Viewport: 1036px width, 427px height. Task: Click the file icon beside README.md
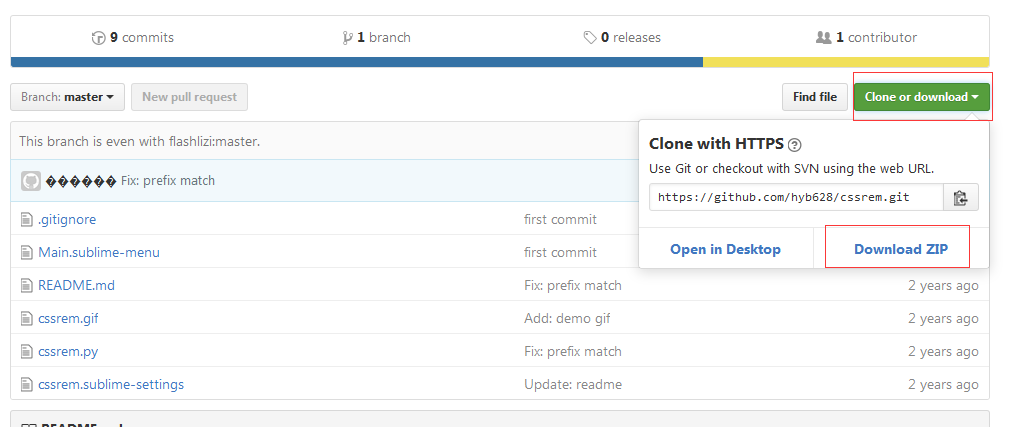click(26, 286)
